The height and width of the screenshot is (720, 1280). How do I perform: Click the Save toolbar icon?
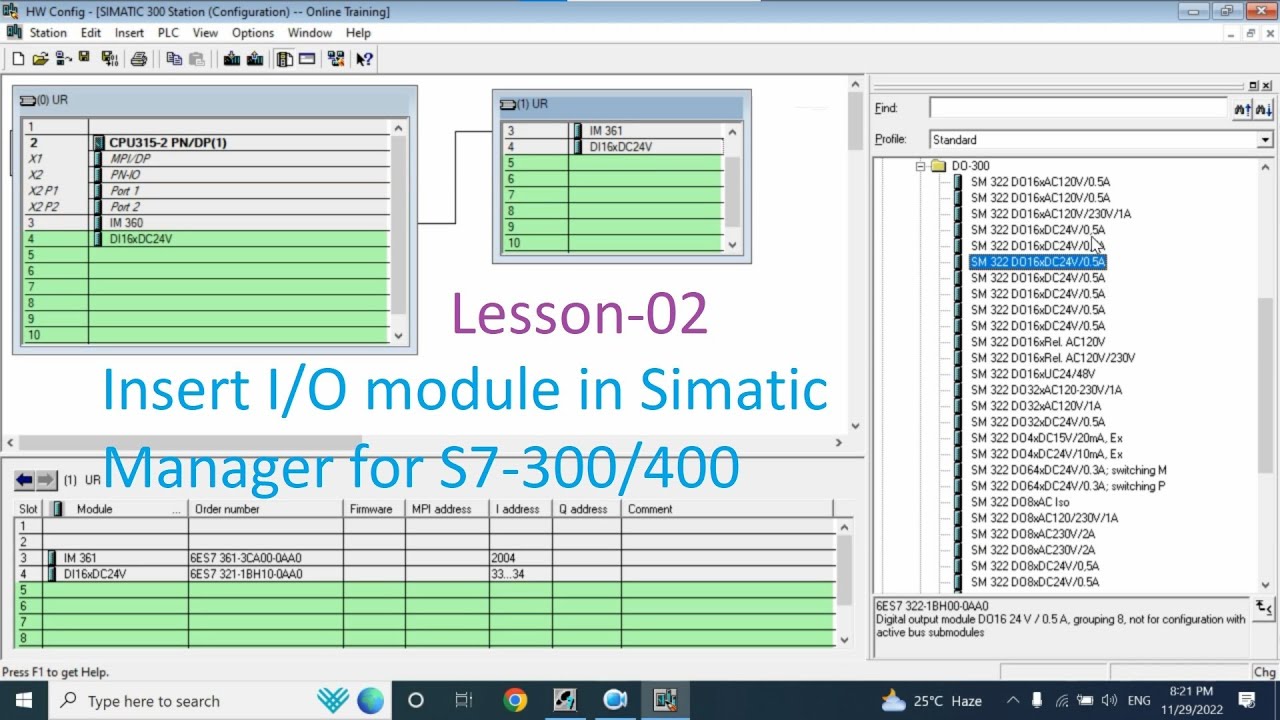87,59
